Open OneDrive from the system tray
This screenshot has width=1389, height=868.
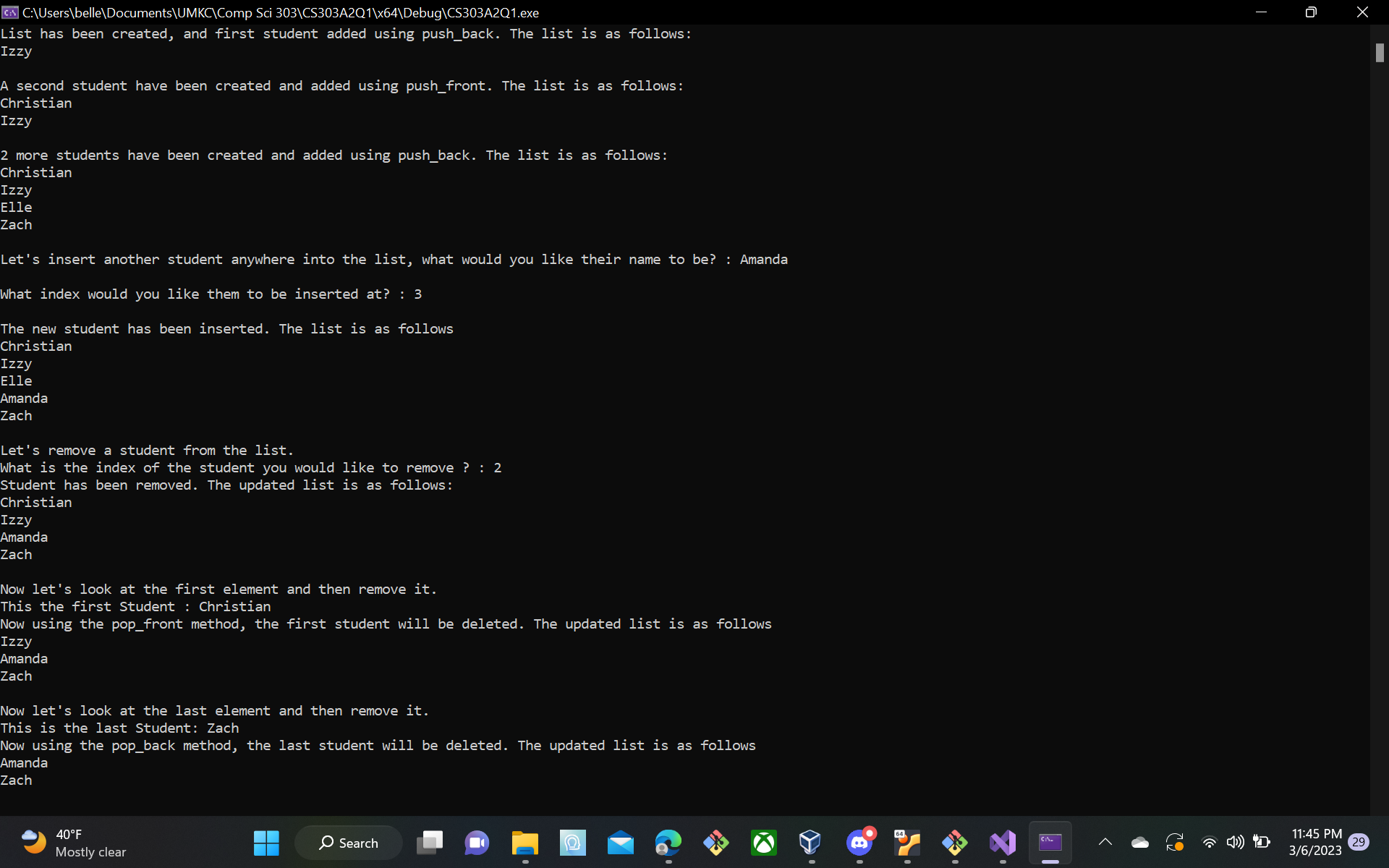[1139, 842]
